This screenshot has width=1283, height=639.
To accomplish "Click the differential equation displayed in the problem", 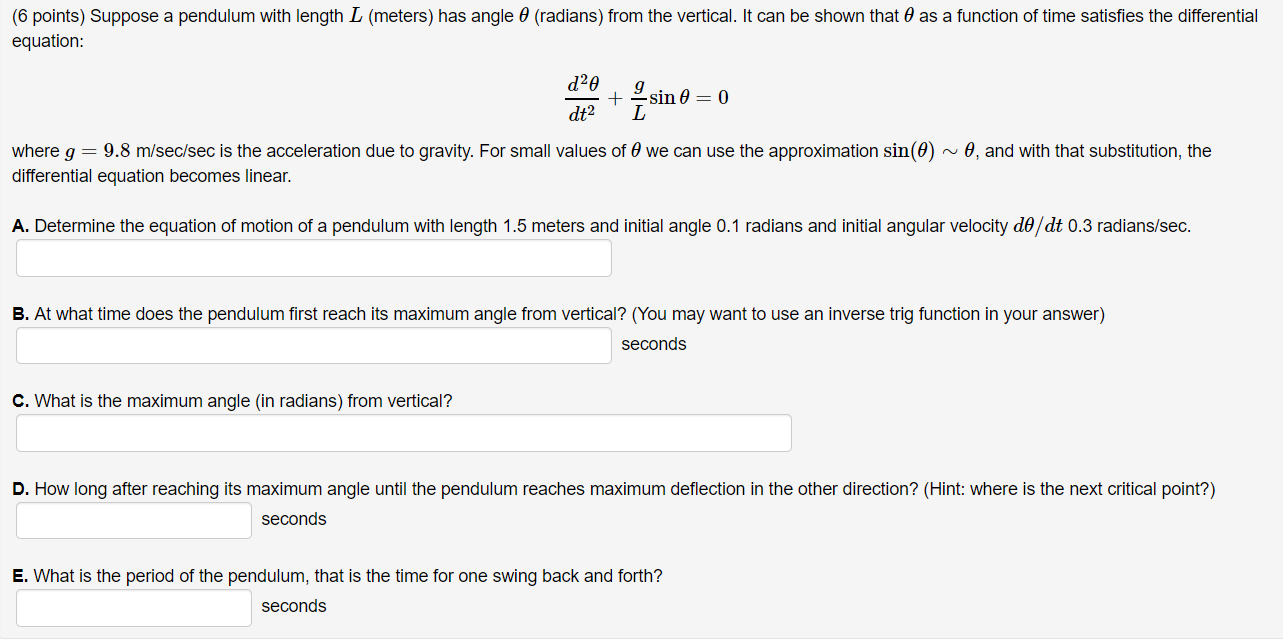I will pyautogui.click(x=645, y=96).
